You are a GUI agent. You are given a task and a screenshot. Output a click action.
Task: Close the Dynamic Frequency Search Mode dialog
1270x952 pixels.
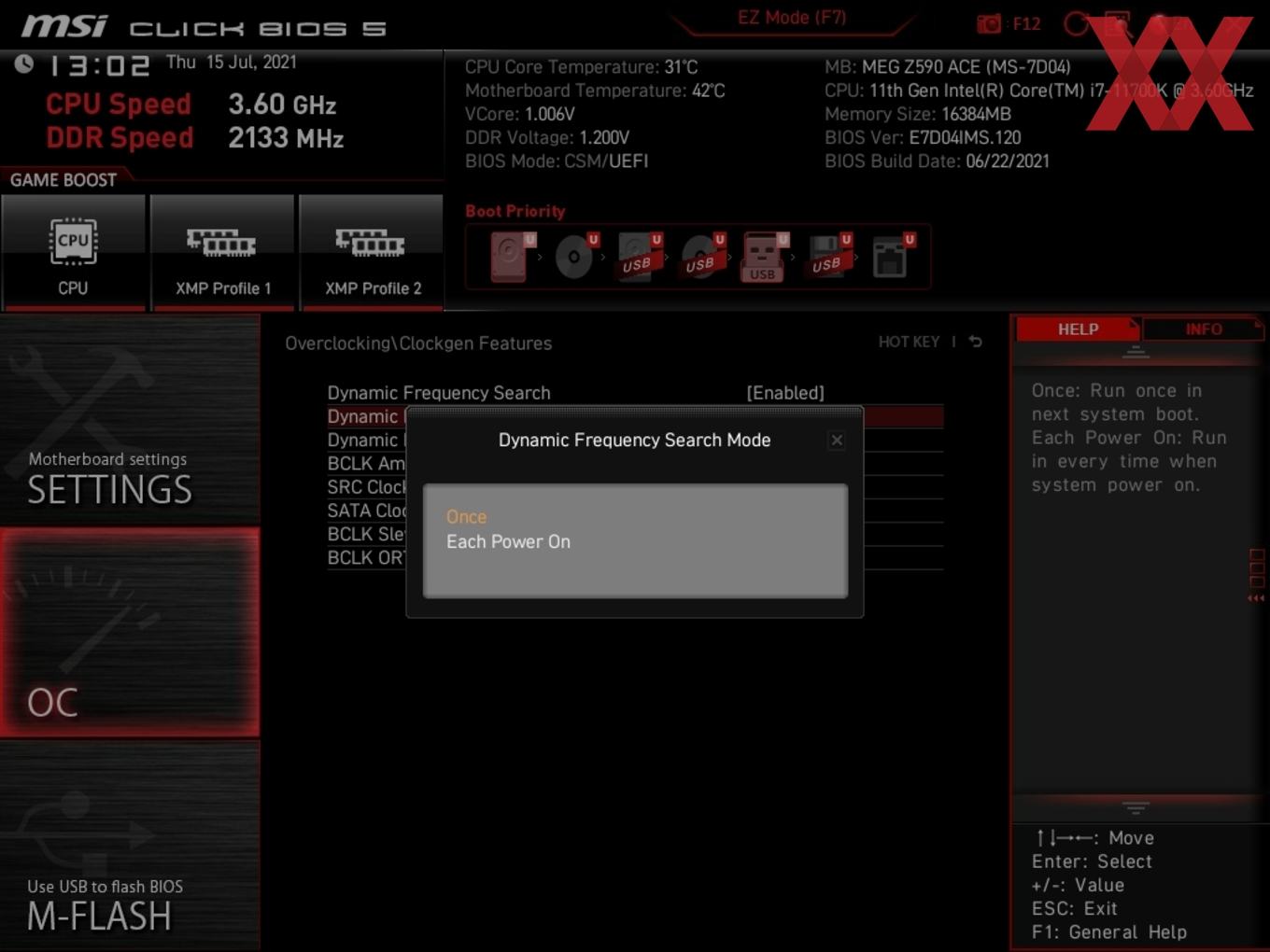[x=837, y=440]
